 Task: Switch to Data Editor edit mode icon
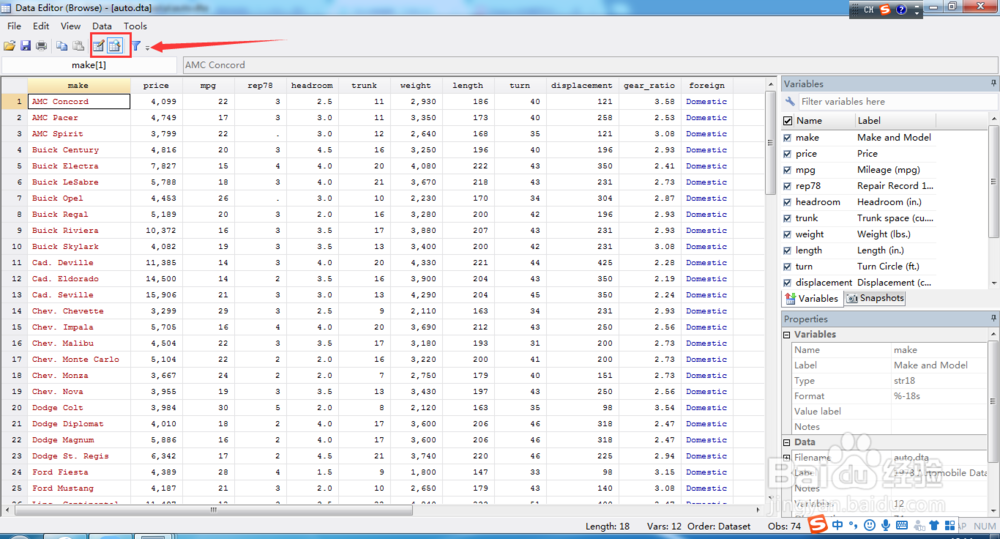(x=99, y=46)
